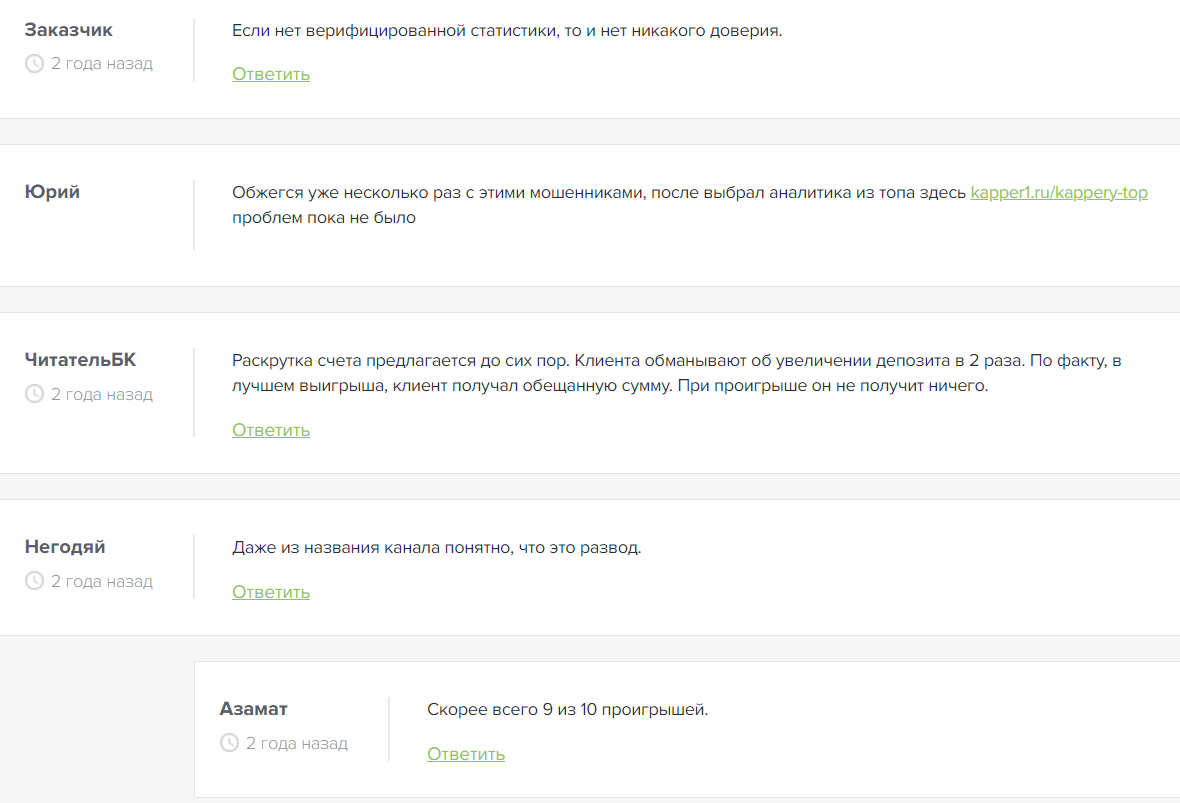Click the comment about верифицированной статистики
Viewport: 1180px width, 803px height.
point(507,31)
